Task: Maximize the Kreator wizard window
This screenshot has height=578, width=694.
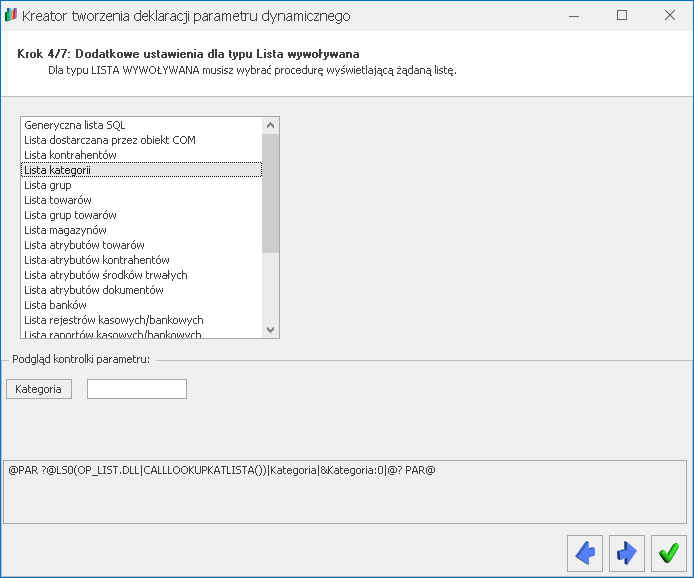Action: (622, 15)
